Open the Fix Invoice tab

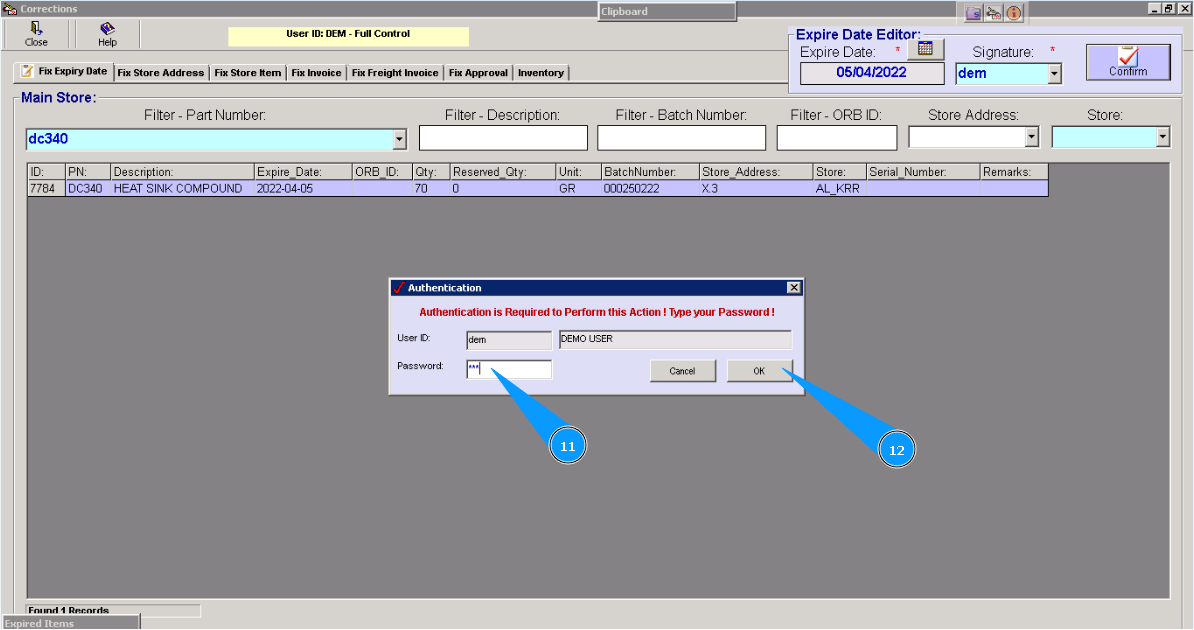coord(316,73)
